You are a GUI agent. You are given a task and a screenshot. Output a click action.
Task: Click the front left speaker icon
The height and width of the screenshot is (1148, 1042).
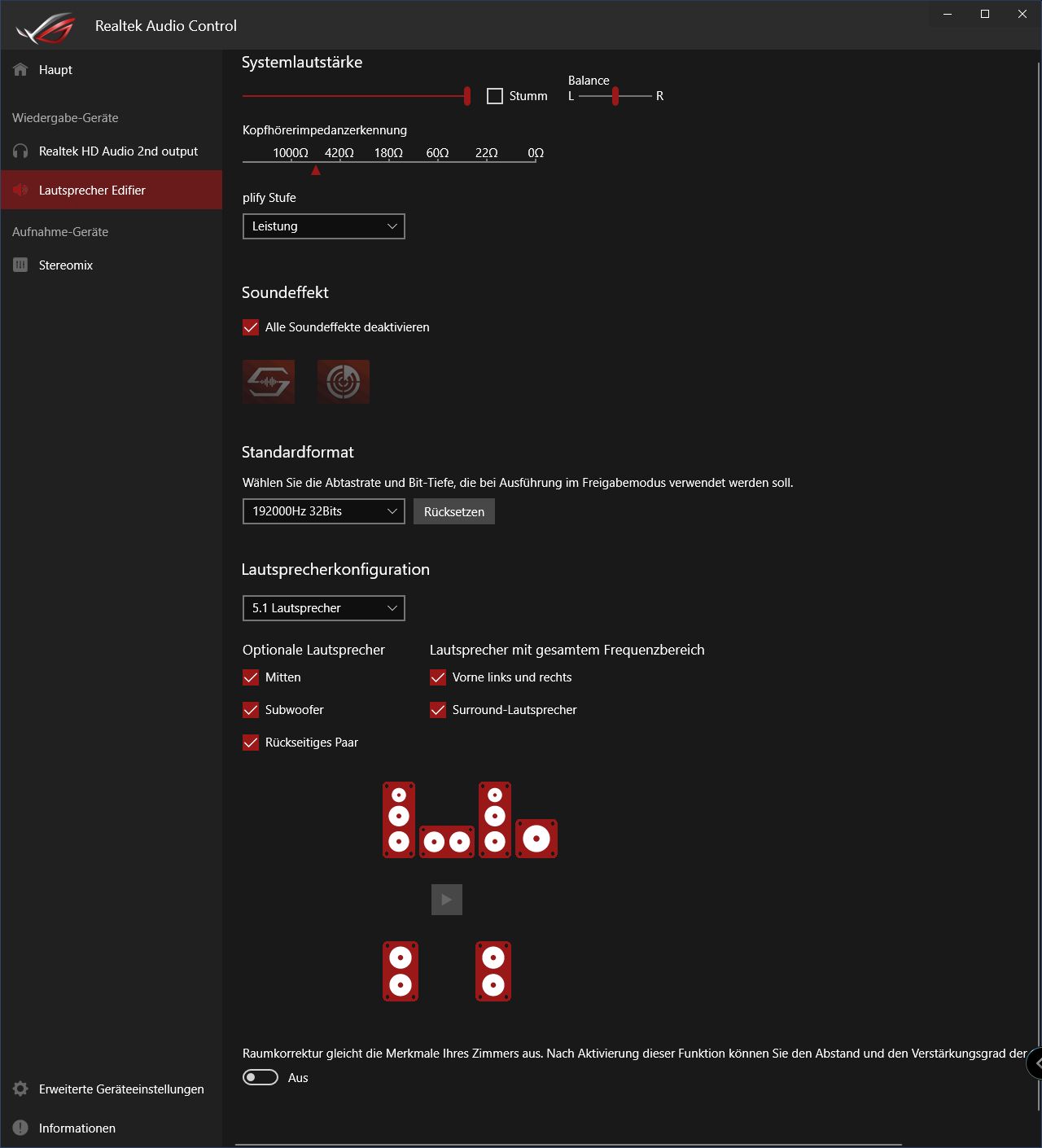coord(399,820)
